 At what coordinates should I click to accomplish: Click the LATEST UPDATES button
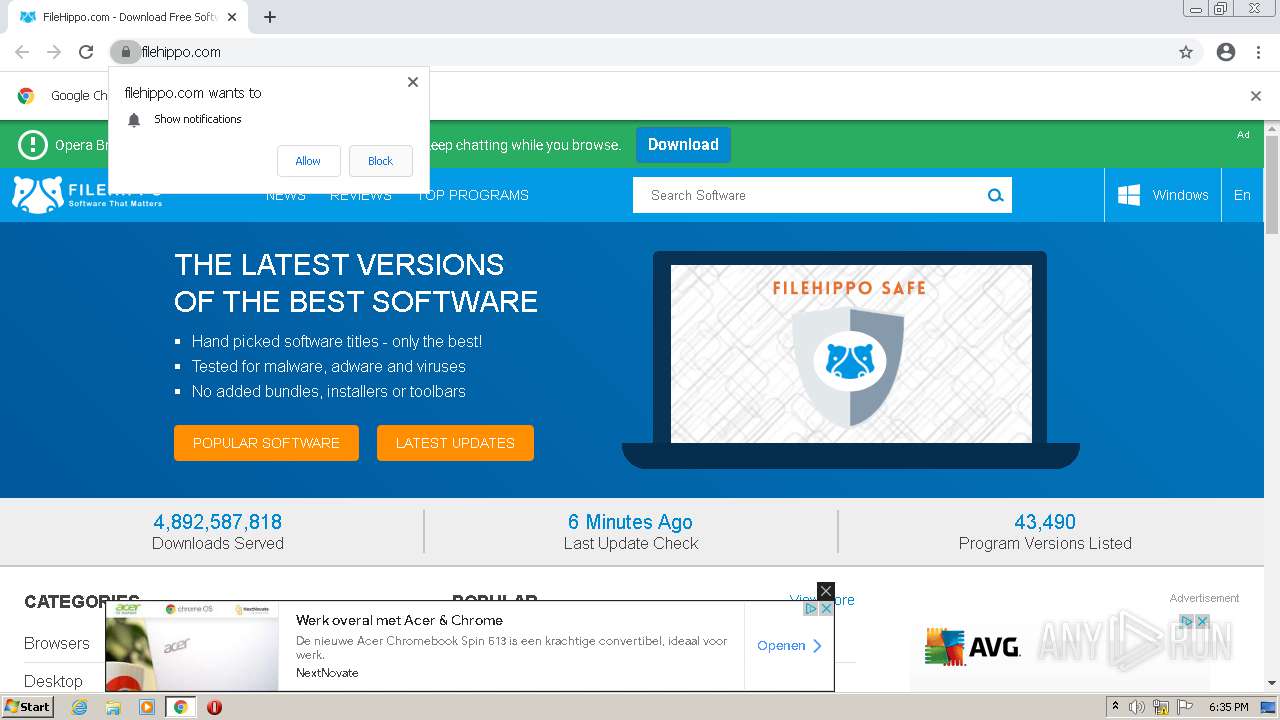point(455,443)
